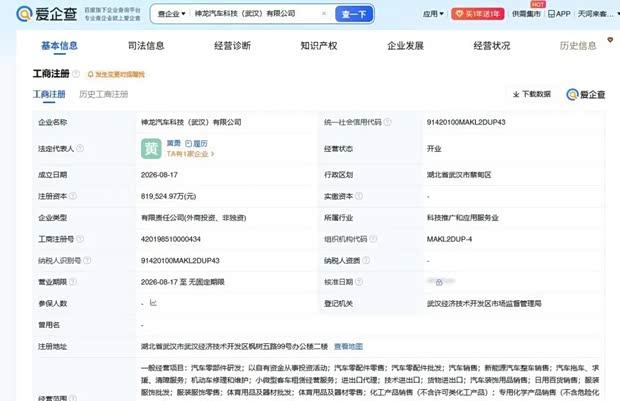This screenshot has width=620, height=401.
Task: Click the organization code MAKL2DUP-4
Action: point(449,239)
